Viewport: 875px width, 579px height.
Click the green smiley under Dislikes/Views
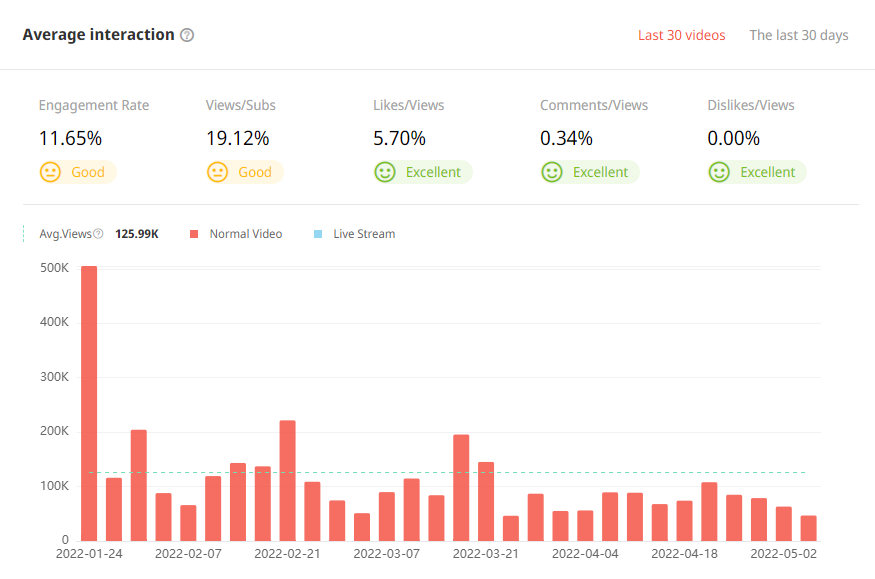pyautogui.click(x=718, y=172)
